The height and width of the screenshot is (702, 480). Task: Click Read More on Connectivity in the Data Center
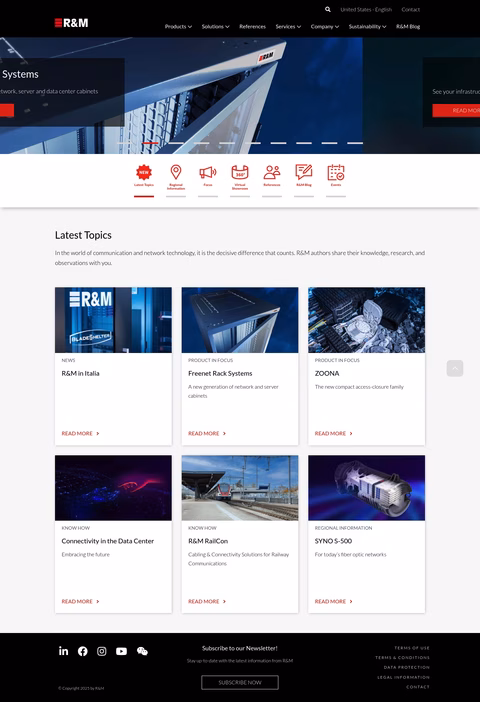(81, 601)
